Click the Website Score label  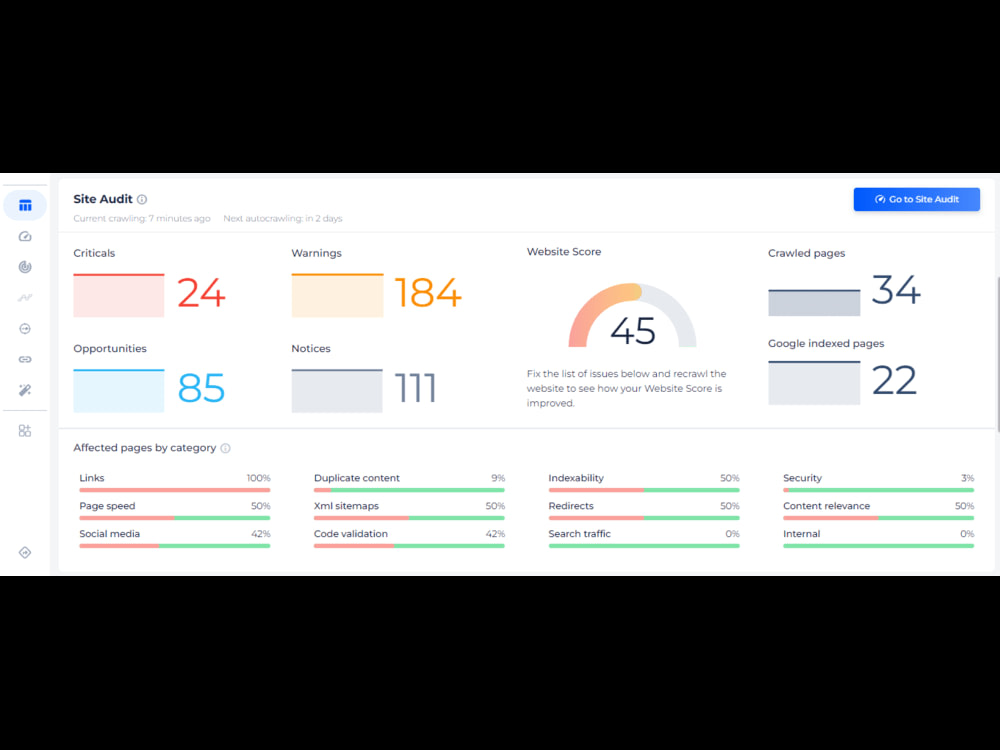click(x=564, y=252)
